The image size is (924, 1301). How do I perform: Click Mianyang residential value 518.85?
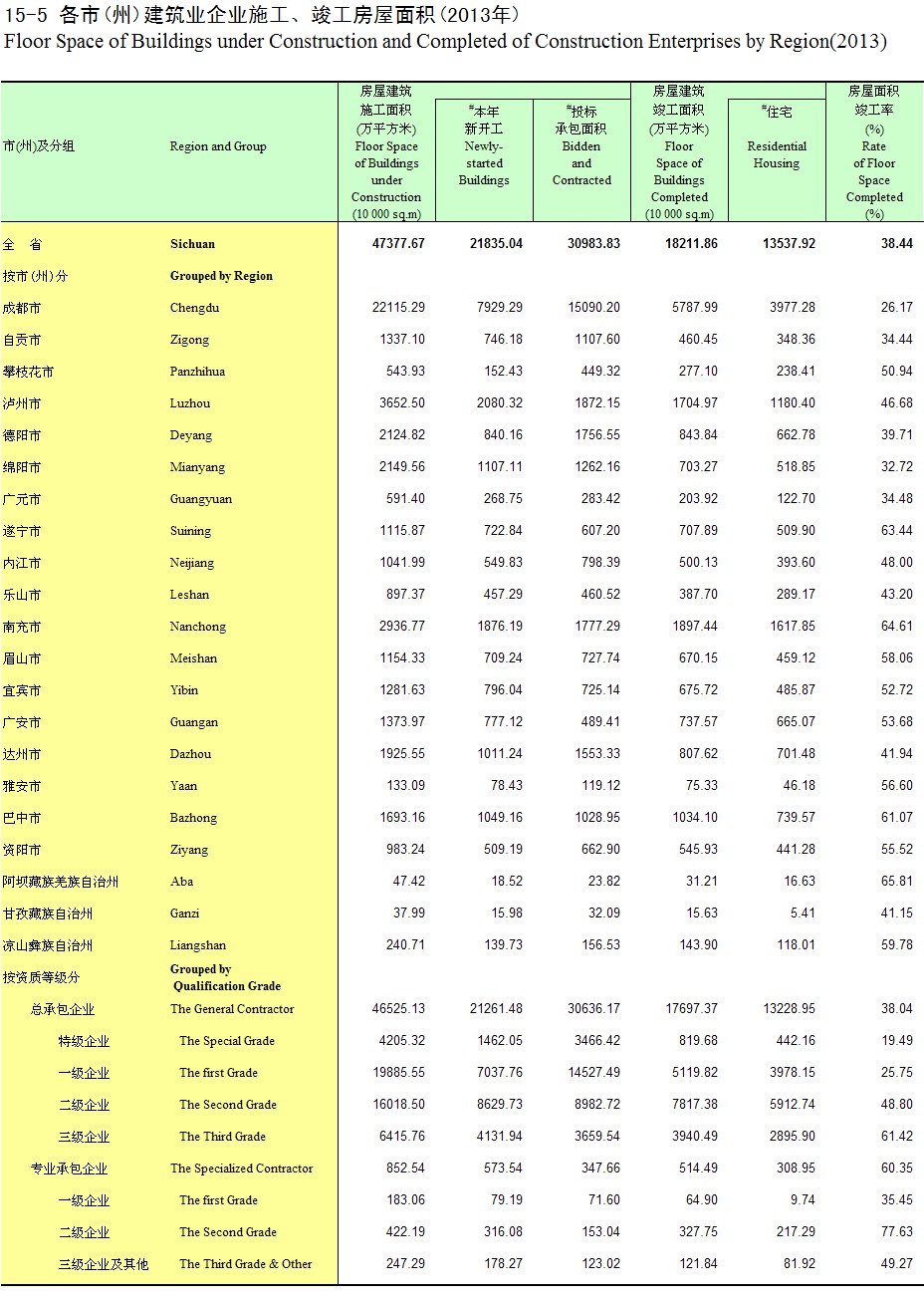point(796,467)
